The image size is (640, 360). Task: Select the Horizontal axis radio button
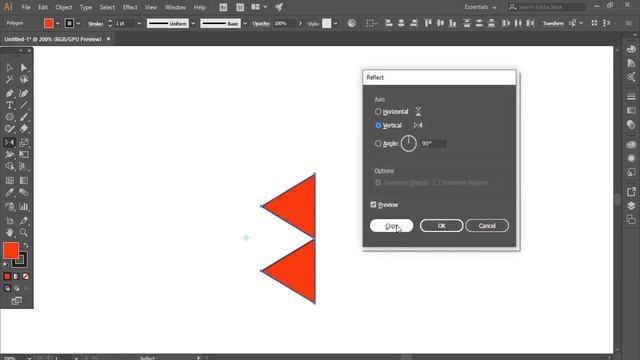pos(378,111)
